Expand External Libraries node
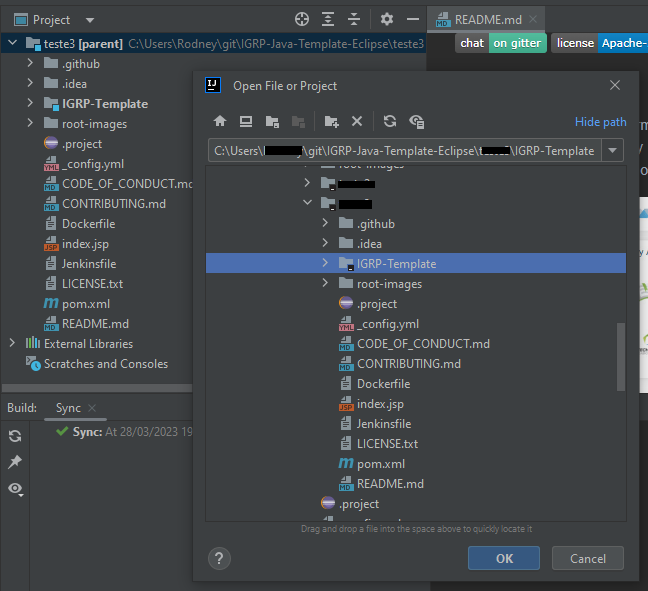This screenshot has height=591, width=648. (x=12, y=343)
